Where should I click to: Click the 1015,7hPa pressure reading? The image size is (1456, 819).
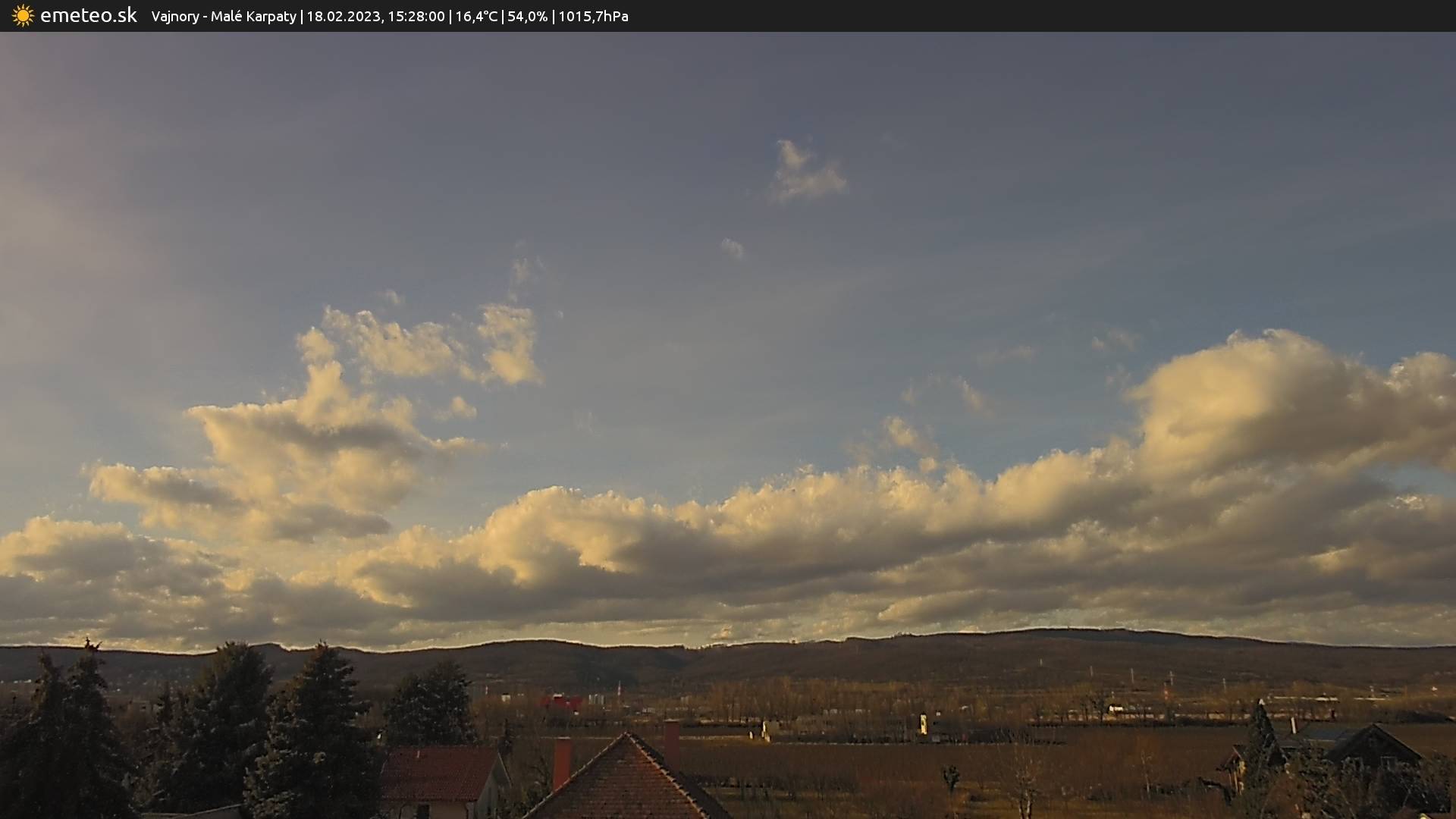pyautogui.click(x=593, y=17)
